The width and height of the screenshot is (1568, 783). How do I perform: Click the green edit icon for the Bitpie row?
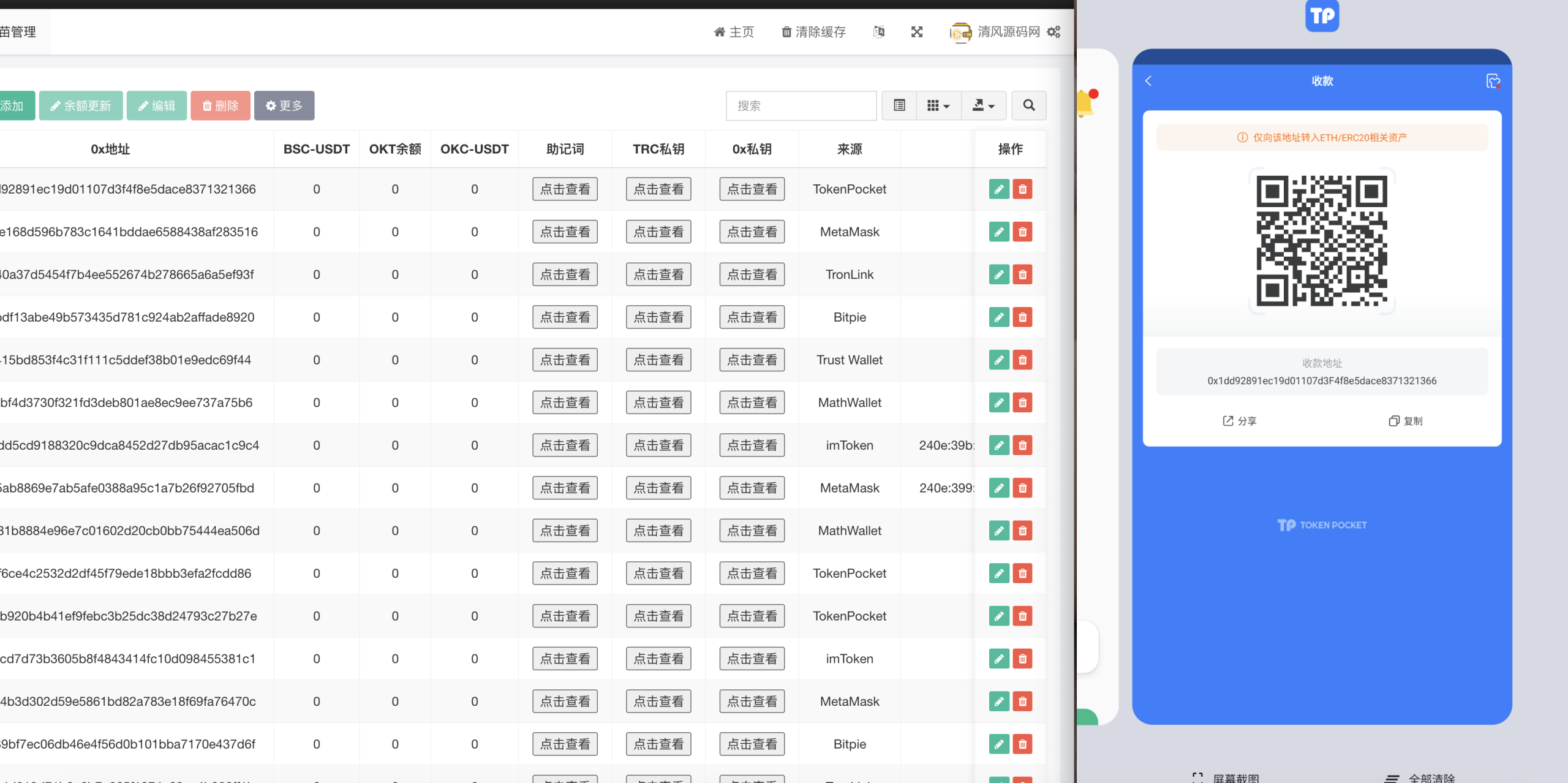(x=998, y=317)
